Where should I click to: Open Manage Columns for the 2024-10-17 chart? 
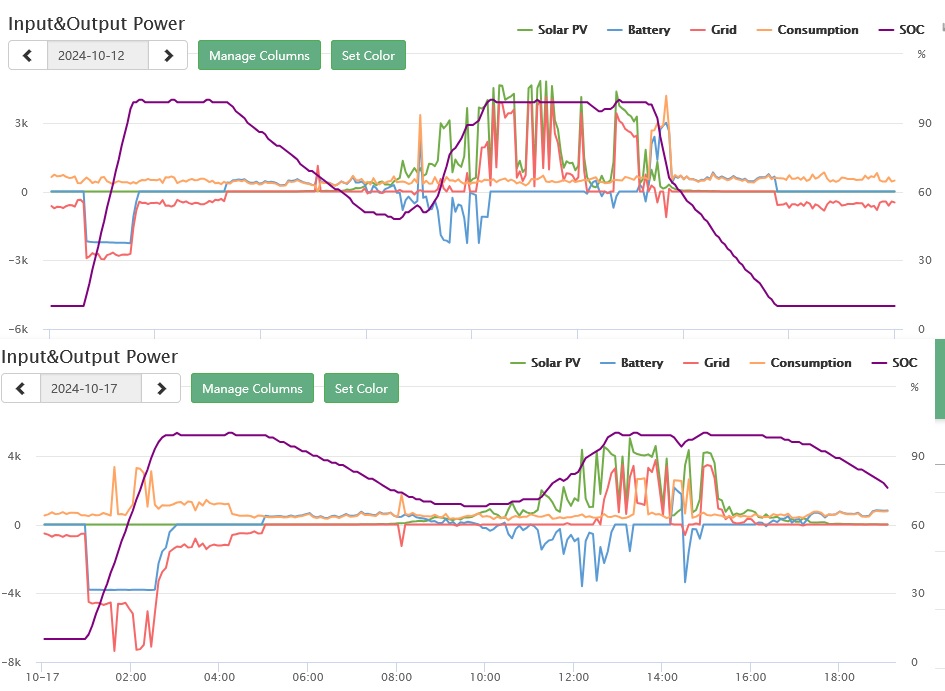click(253, 389)
